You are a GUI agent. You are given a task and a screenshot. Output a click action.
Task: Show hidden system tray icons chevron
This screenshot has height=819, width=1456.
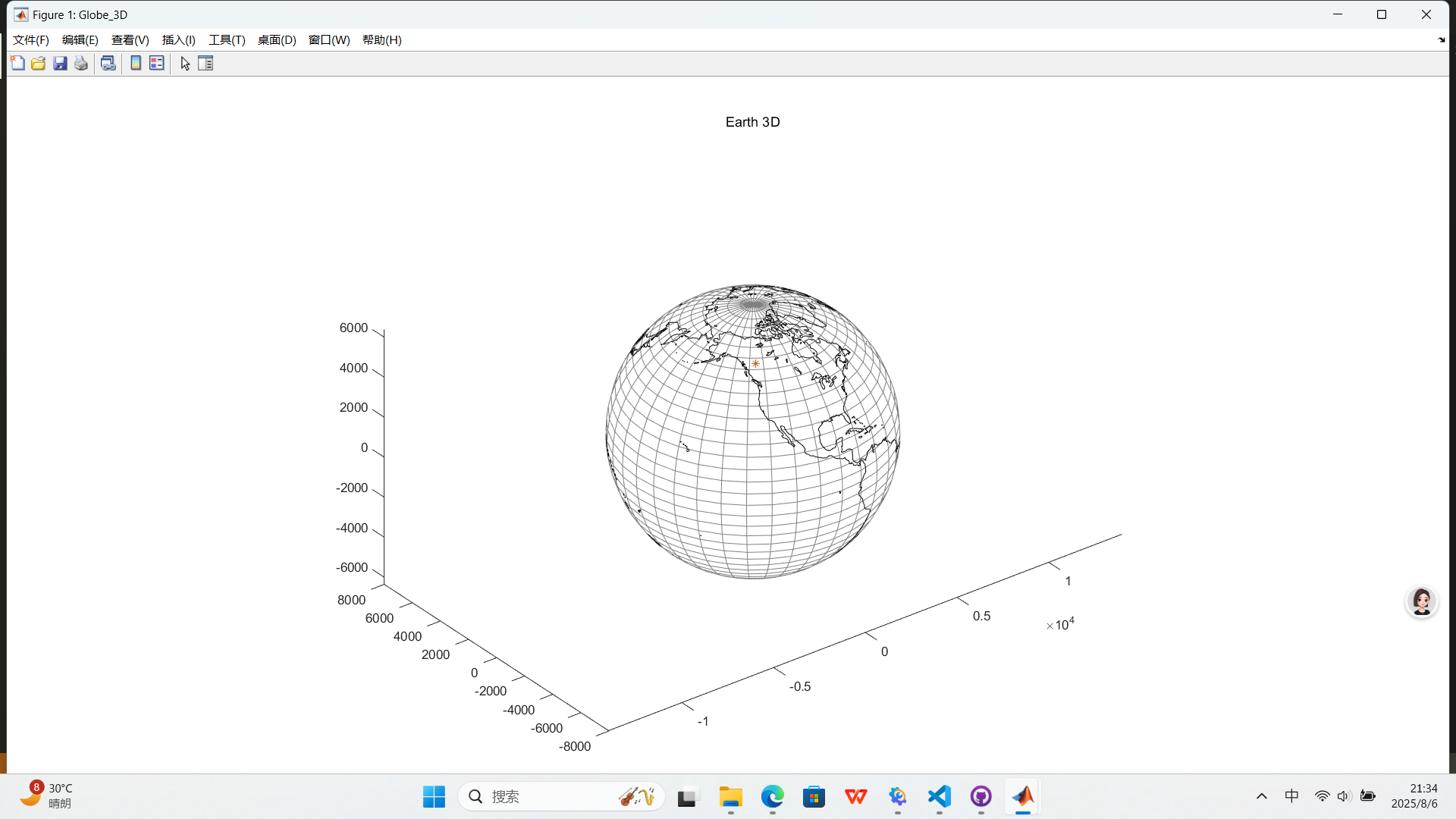(1262, 796)
